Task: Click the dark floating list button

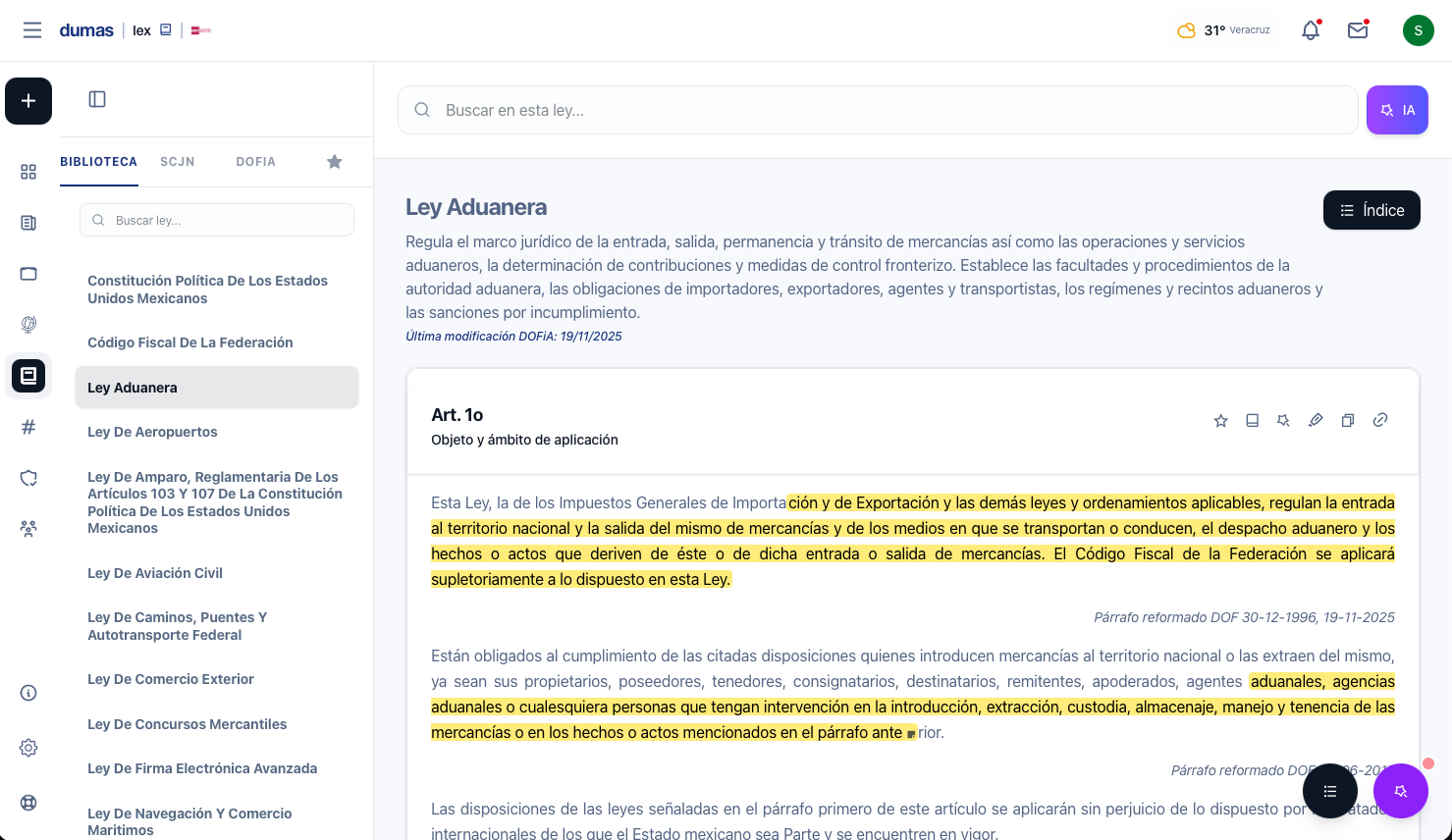Action: tap(1330, 791)
